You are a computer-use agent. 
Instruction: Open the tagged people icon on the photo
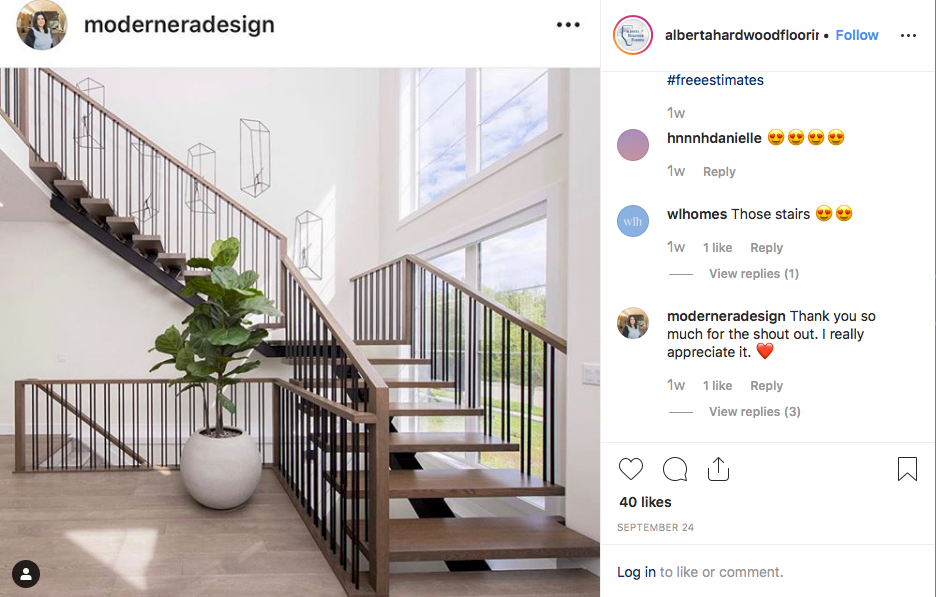click(x=26, y=574)
